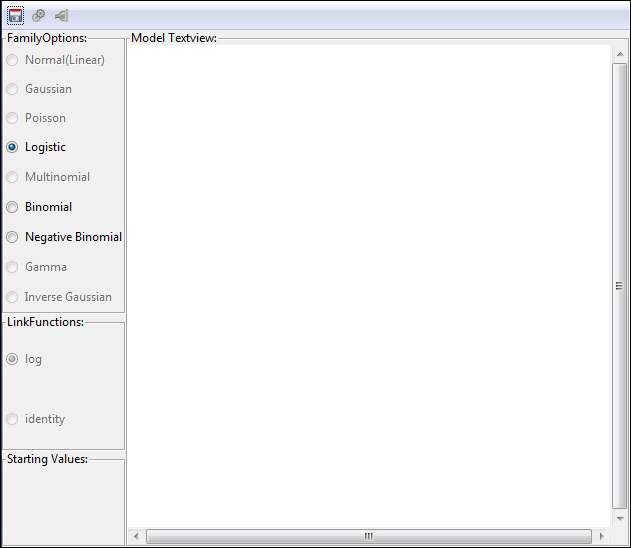Select the log link function

point(24,359)
